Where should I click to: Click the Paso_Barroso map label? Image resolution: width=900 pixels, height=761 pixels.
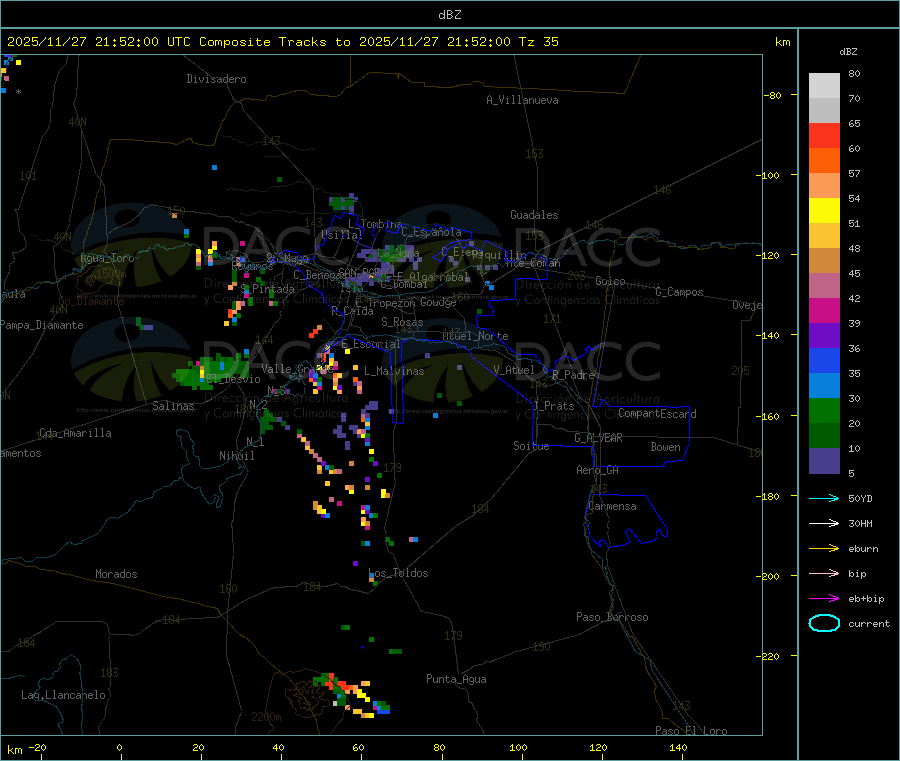[x=612, y=617]
